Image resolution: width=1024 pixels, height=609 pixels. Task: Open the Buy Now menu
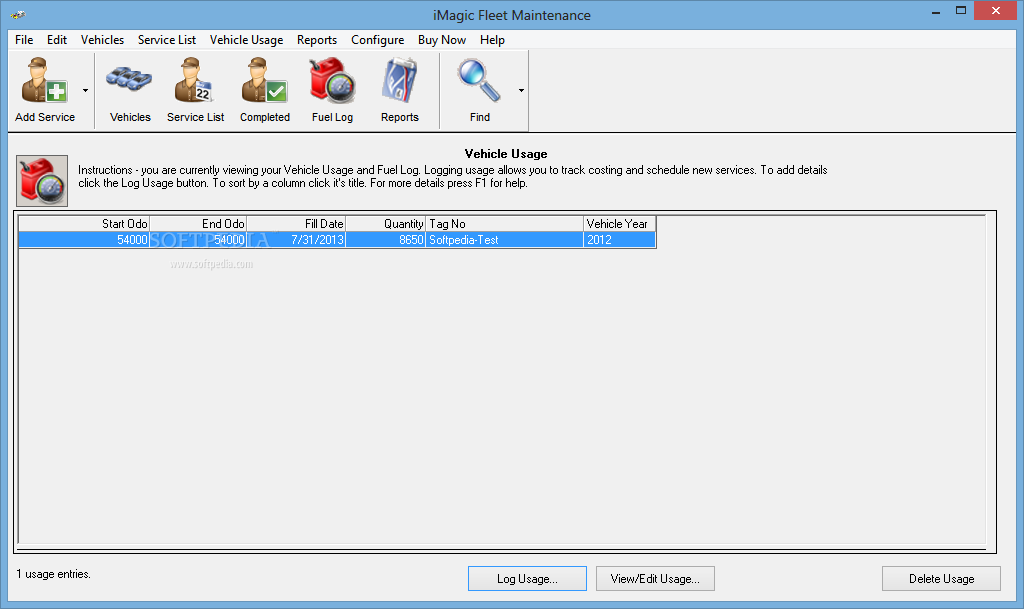click(x=442, y=40)
